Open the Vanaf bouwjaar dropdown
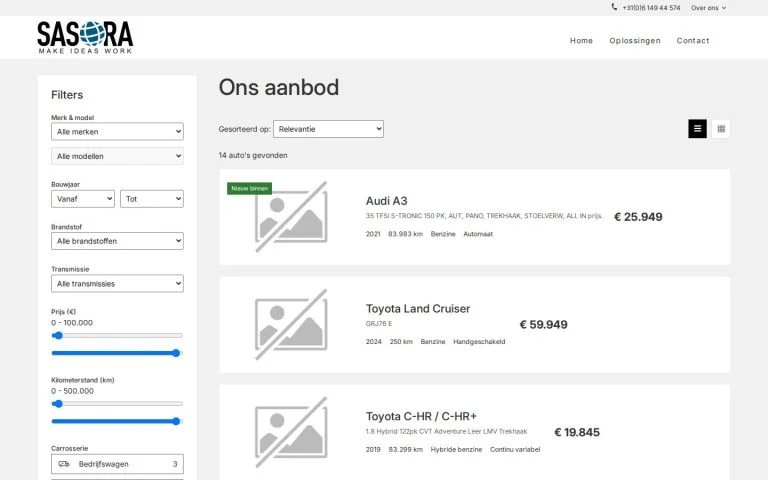Viewport: 768px width, 480px height. pyautogui.click(x=83, y=198)
